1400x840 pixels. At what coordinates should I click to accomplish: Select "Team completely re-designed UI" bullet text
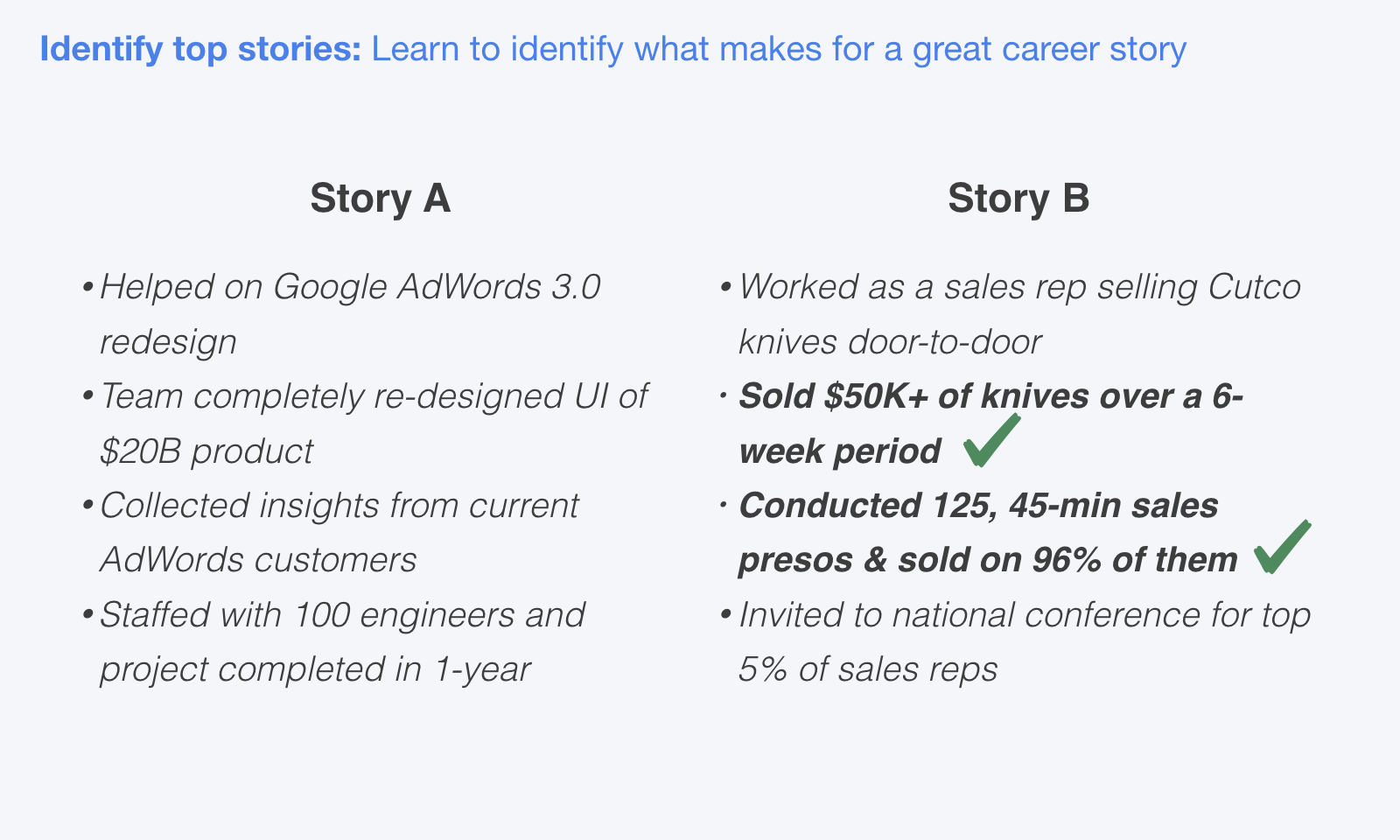click(374, 396)
